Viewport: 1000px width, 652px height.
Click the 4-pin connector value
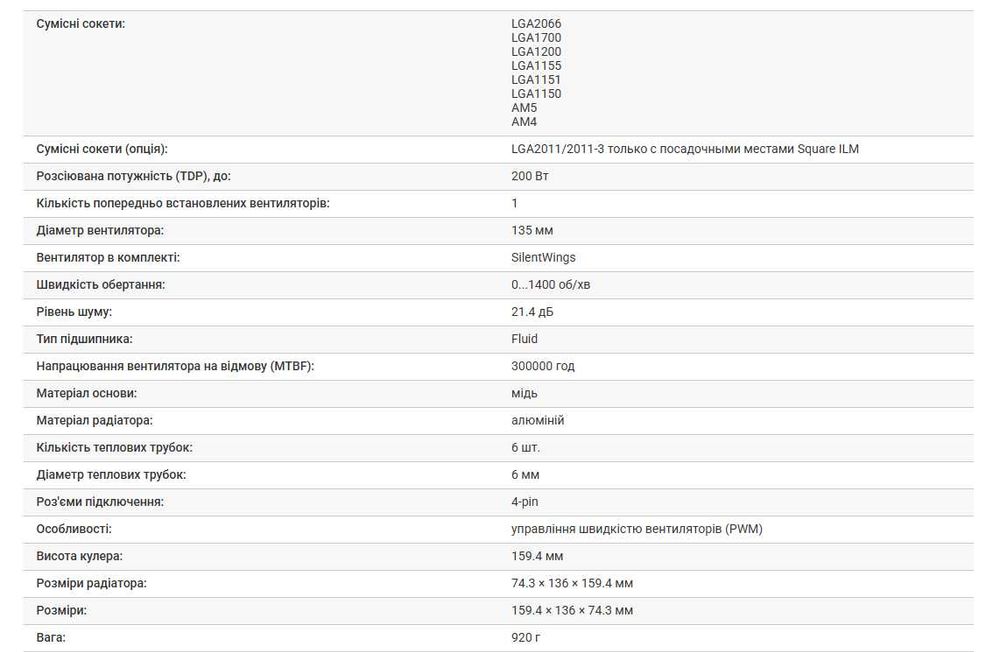[524, 501]
